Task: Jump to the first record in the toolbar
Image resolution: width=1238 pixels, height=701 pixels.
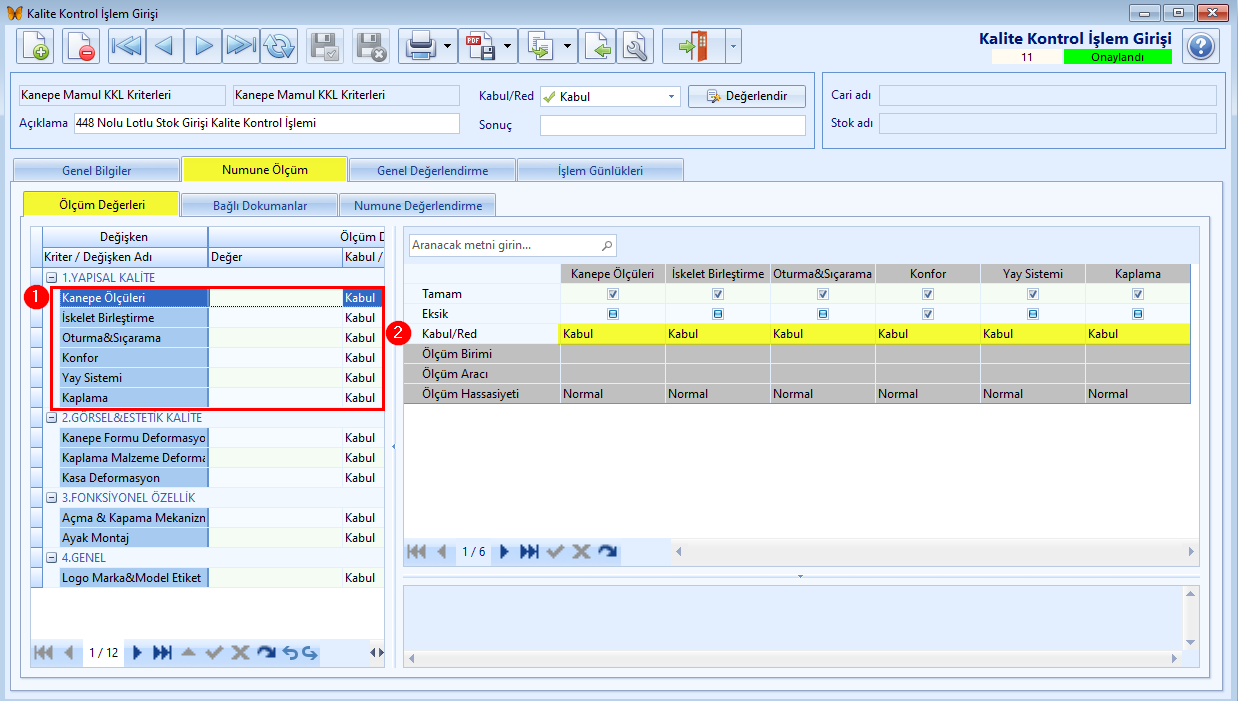Action: click(x=127, y=46)
